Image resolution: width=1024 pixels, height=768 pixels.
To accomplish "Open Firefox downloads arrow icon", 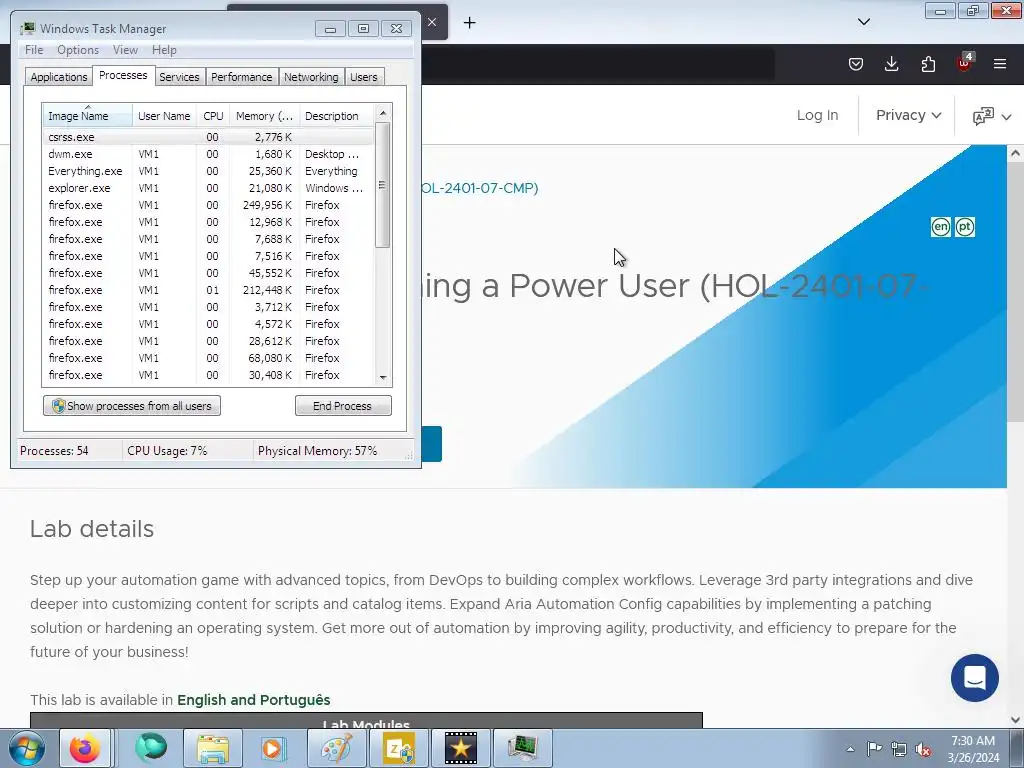I will 891,64.
